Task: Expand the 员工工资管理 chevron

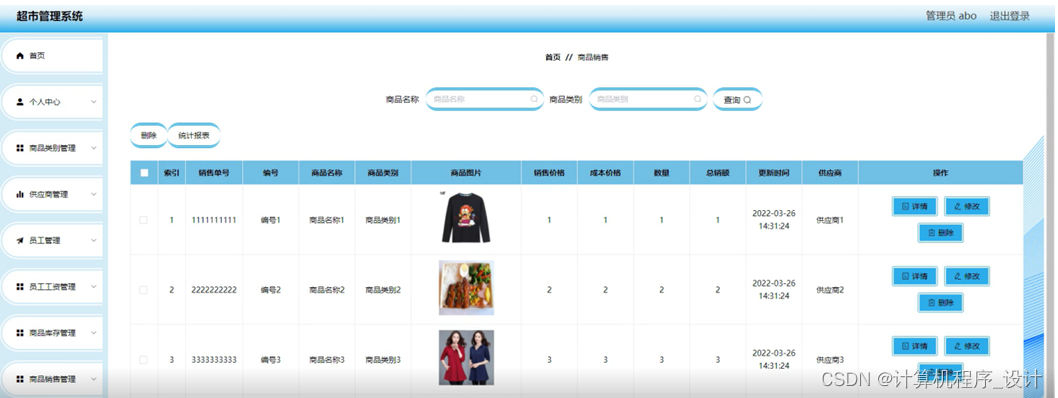Action: (x=93, y=287)
